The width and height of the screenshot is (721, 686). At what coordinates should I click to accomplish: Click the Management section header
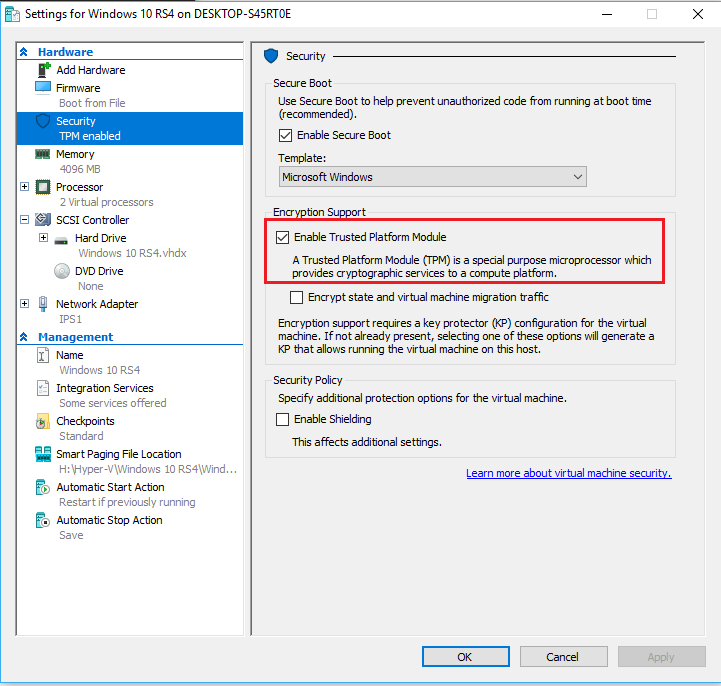[75, 337]
